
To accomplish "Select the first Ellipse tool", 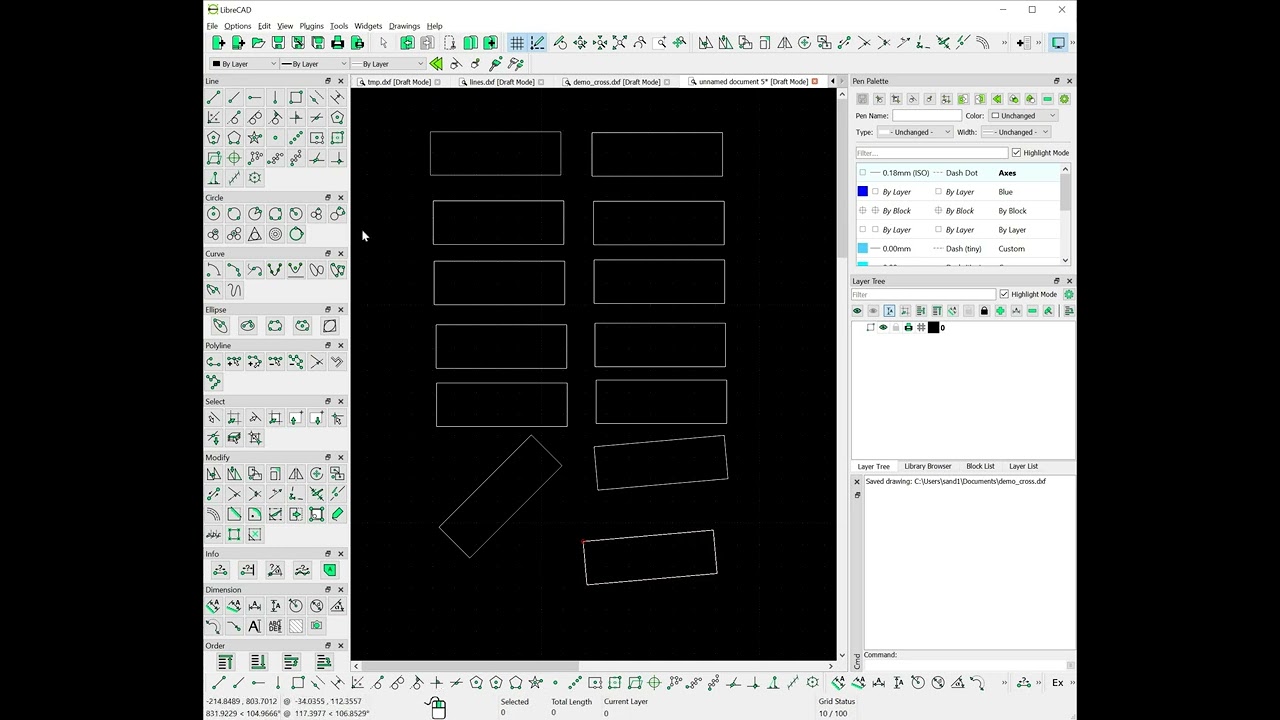I will click(220, 326).
